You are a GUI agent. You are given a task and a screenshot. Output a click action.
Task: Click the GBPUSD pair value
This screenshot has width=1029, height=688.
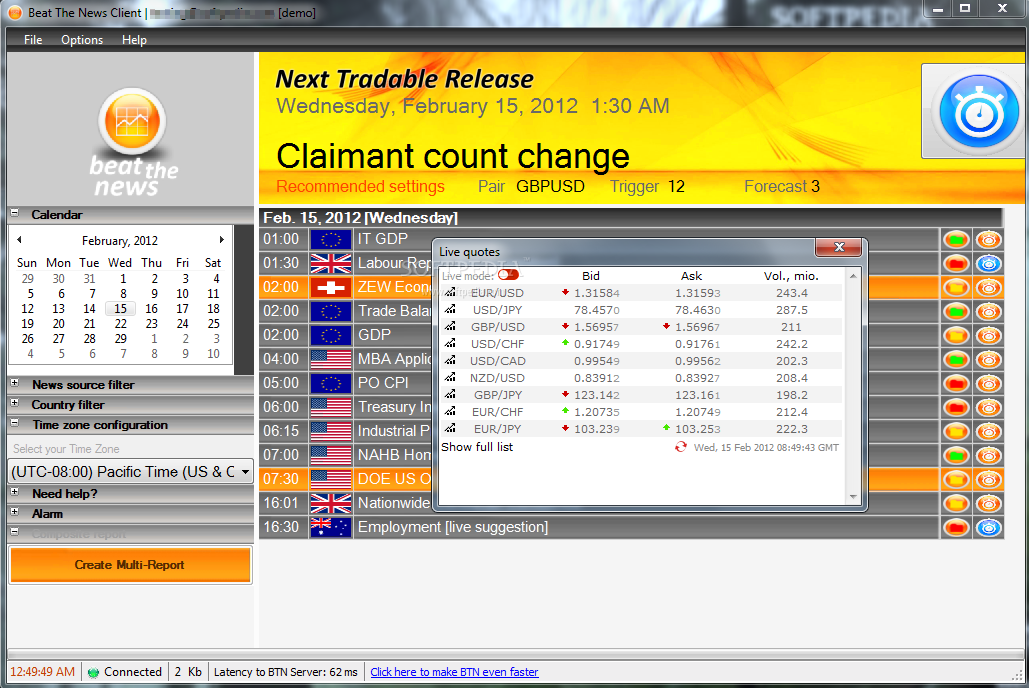tap(550, 187)
